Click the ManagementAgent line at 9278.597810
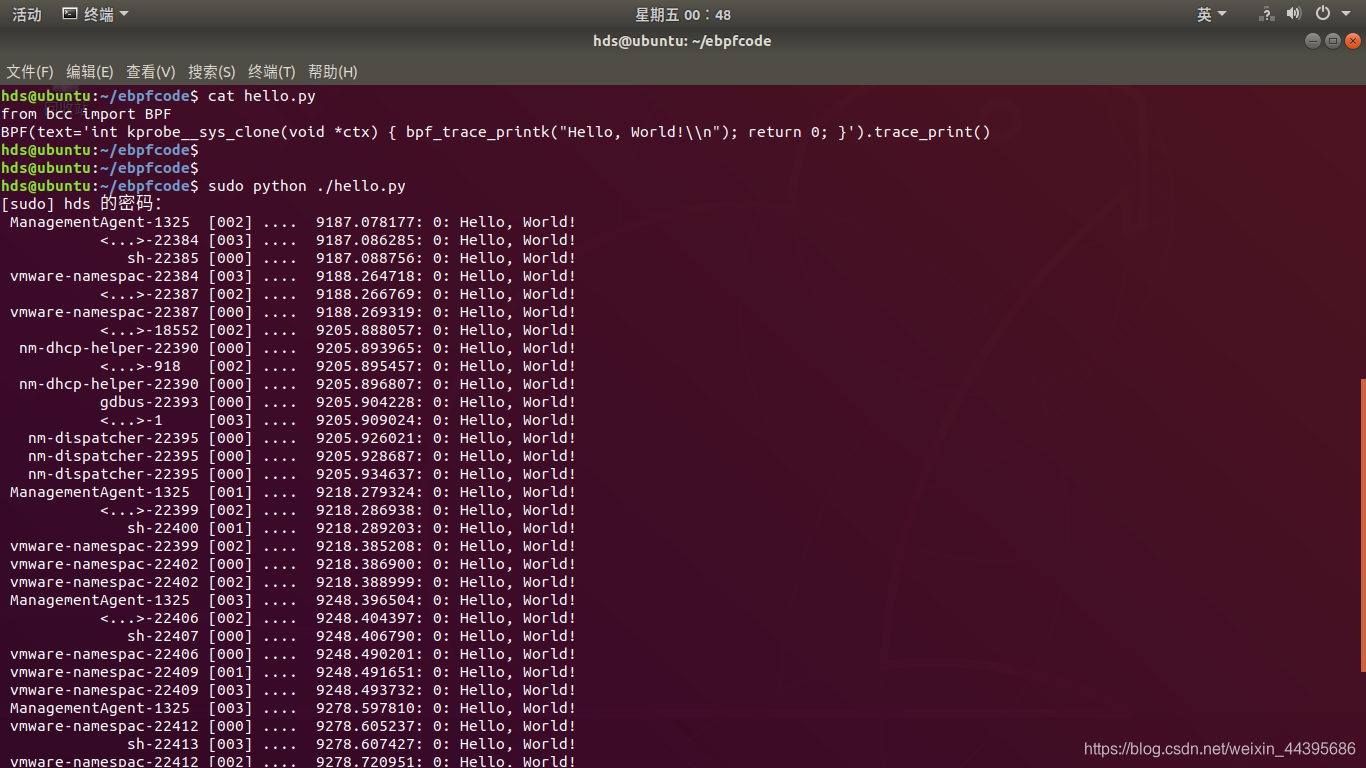Image resolution: width=1366 pixels, height=768 pixels. click(292, 708)
